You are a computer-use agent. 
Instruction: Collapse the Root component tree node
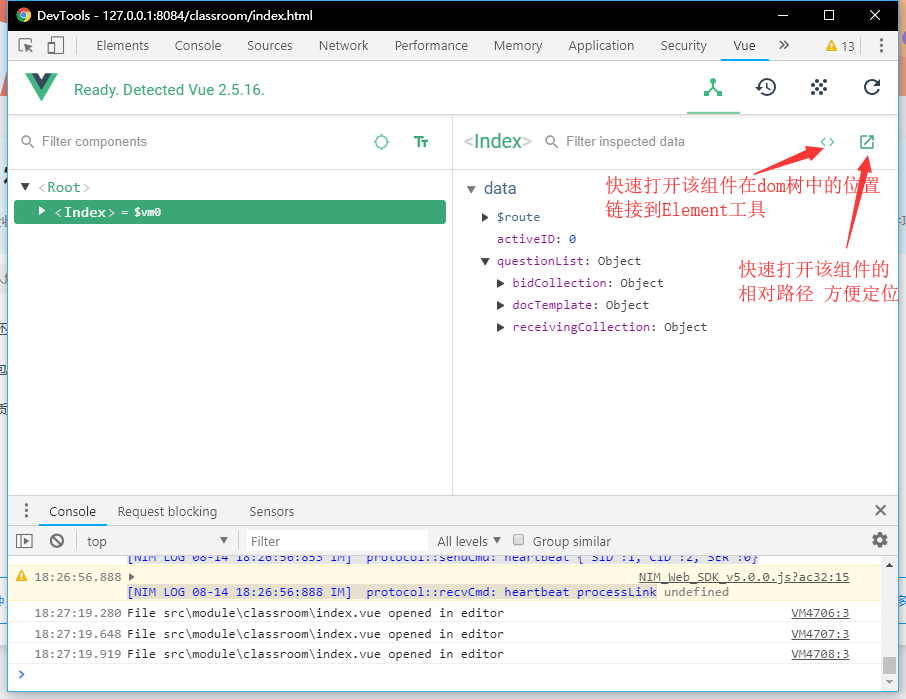(x=25, y=187)
